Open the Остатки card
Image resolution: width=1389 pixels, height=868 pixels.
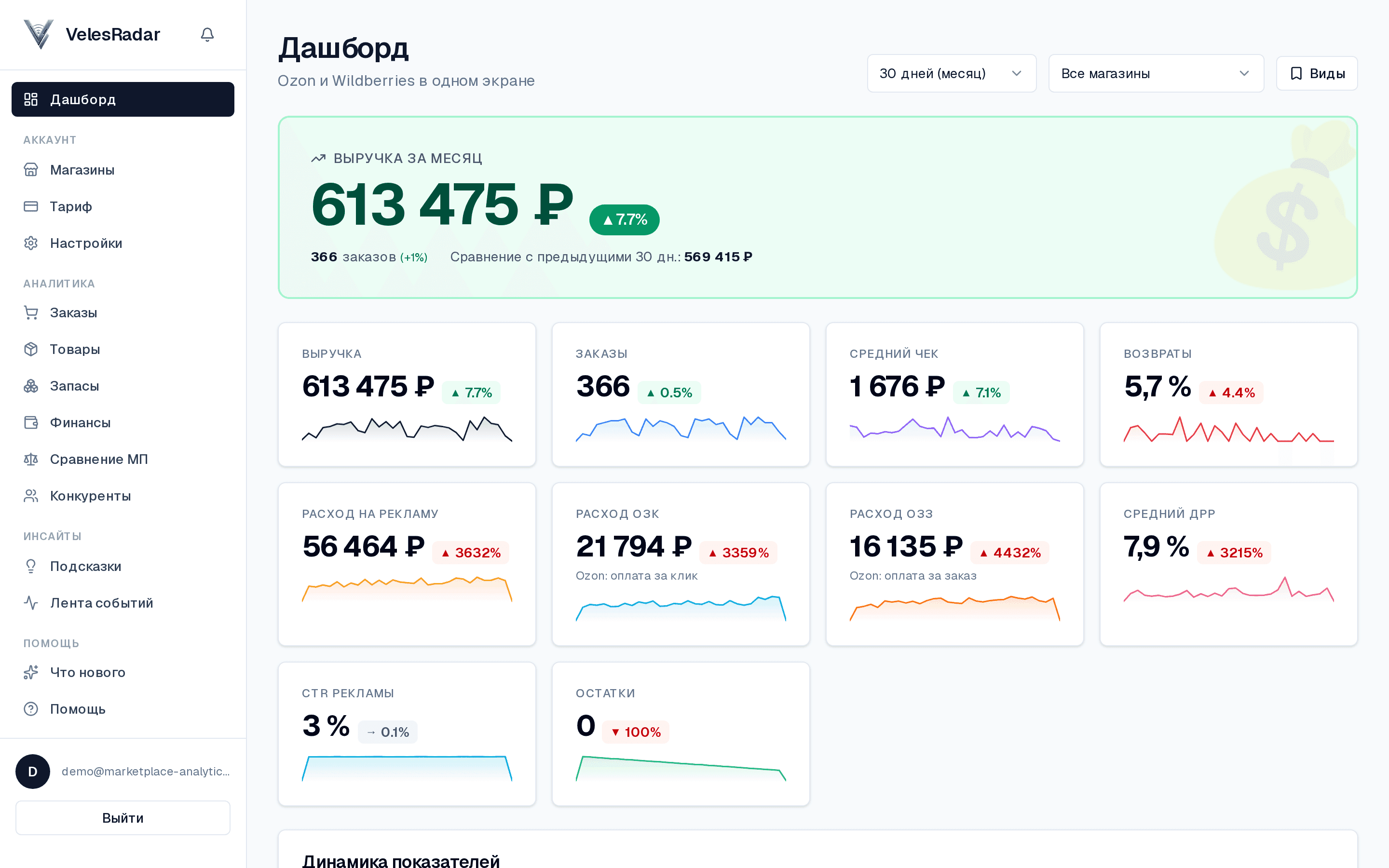click(681, 734)
